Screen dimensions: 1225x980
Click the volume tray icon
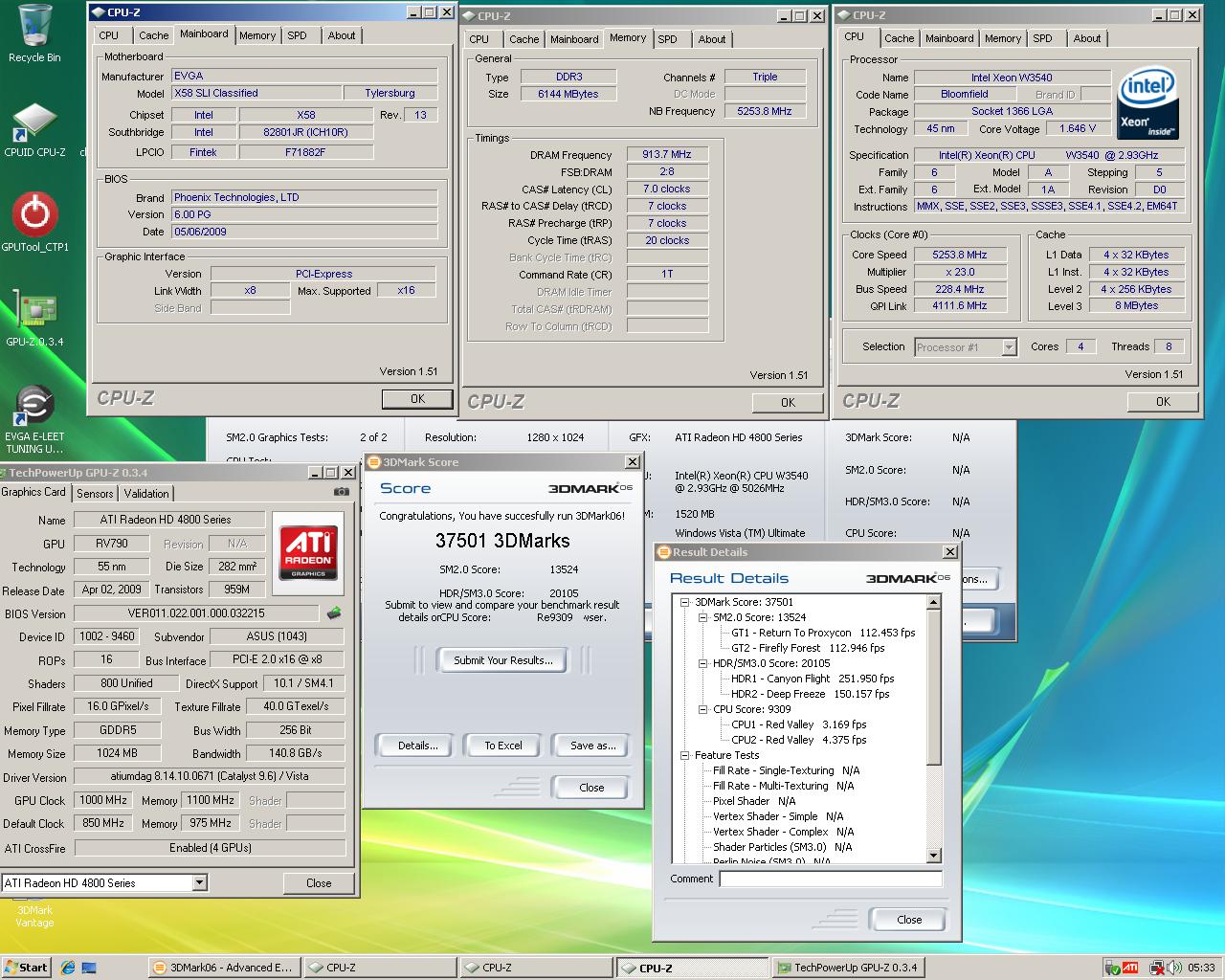(1172, 968)
